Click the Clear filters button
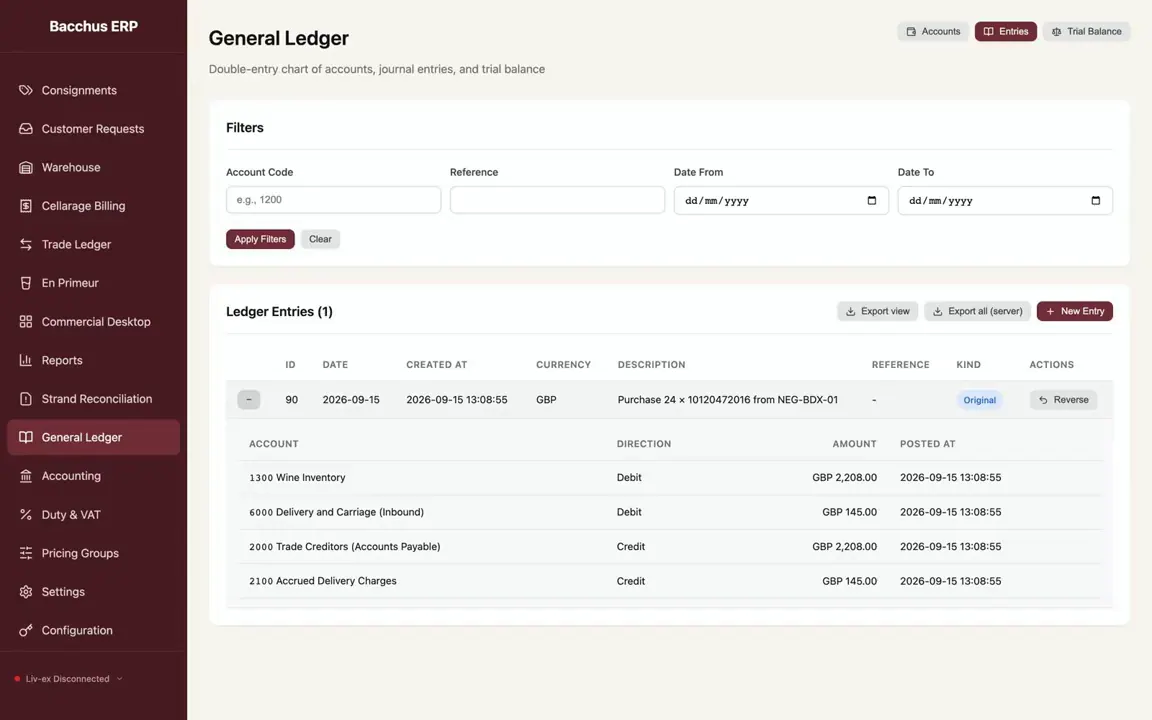This screenshot has height=720, width=1152. pos(320,239)
